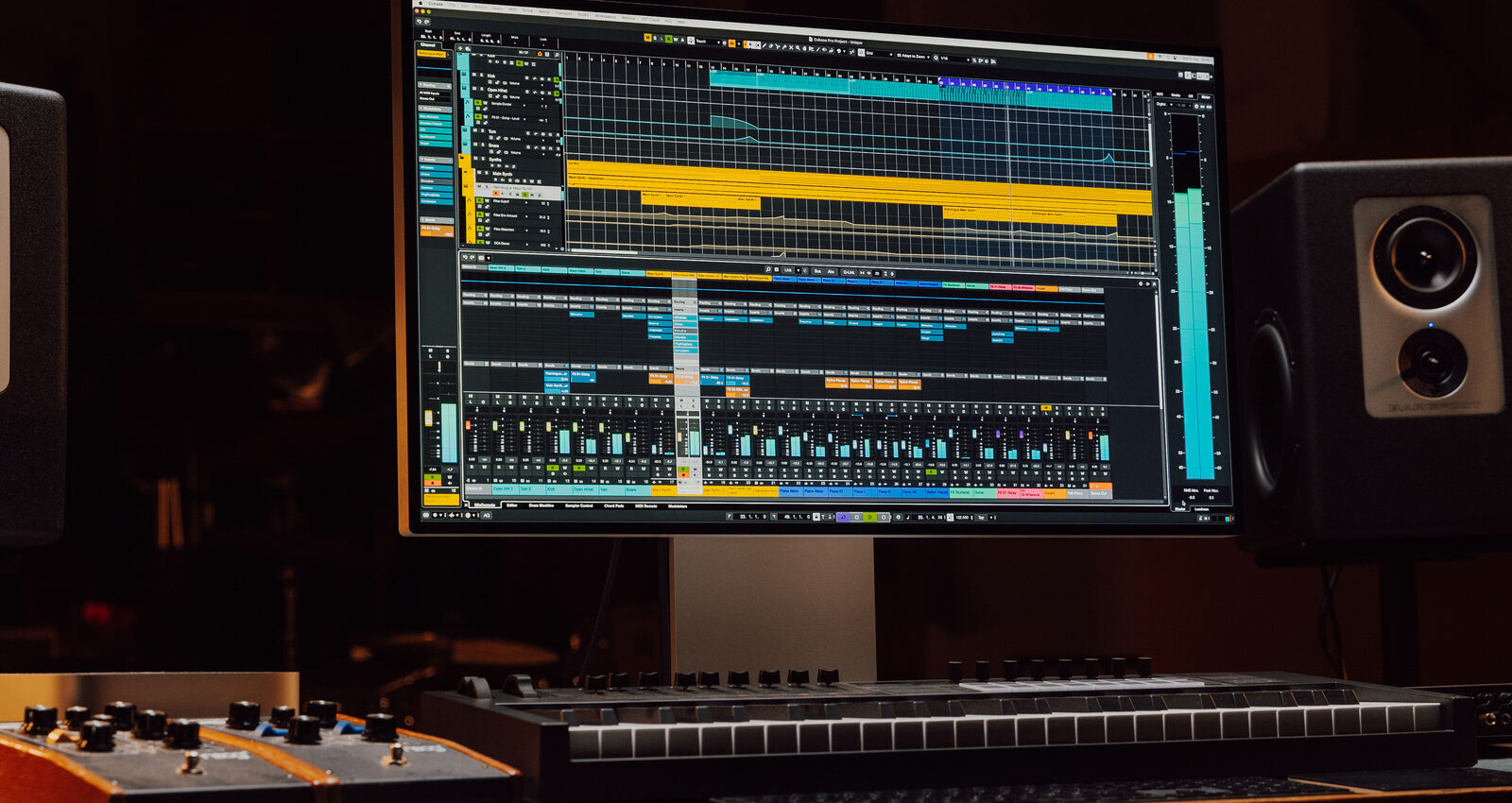
Task: Expand the Sends inspector section
Action: (437, 220)
